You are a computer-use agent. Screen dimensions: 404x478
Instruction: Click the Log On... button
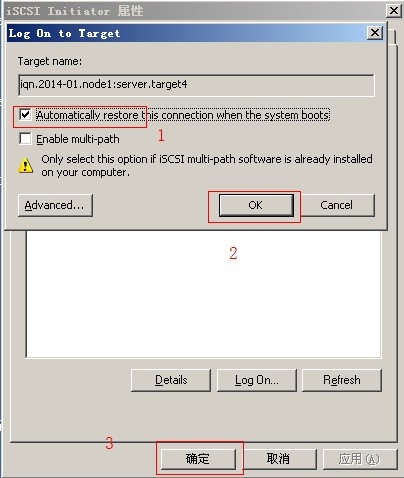257,380
